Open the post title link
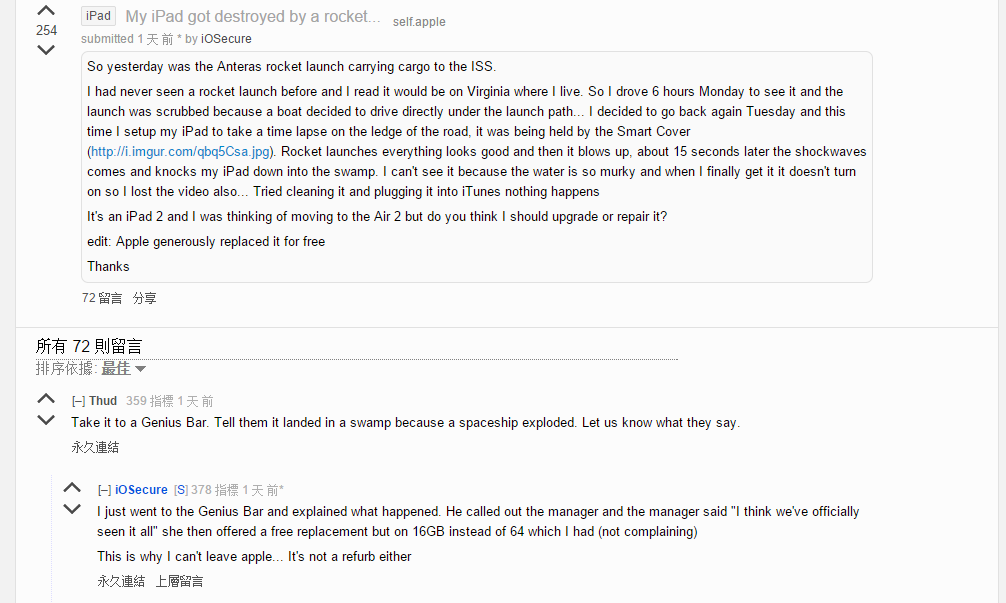 [x=253, y=17]
